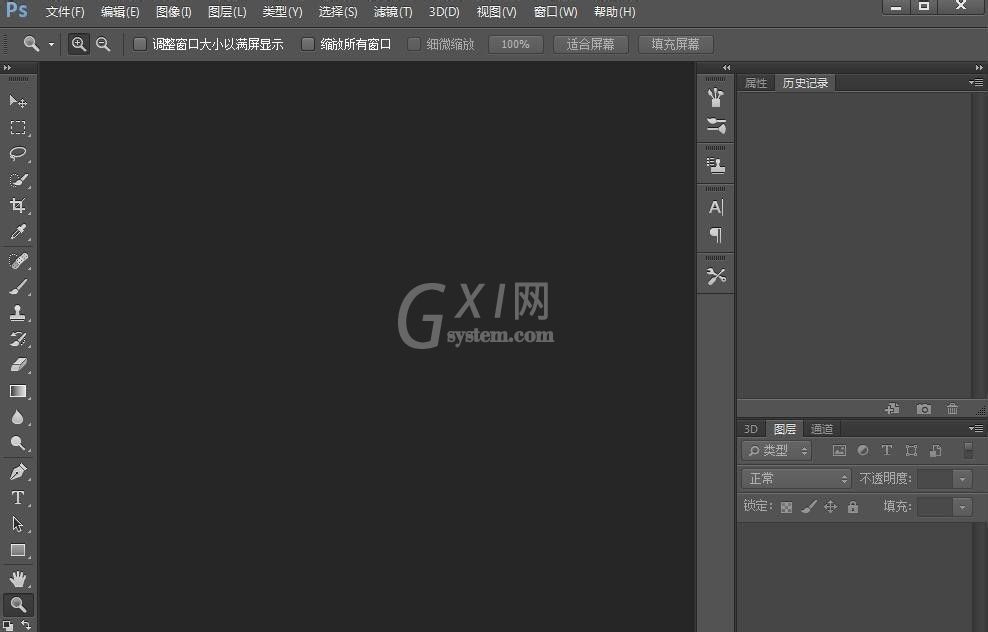The width and height of the screenshot is (988, 632).
Task: Open the Tool Presets panel icon
Action: click(716, 276)
